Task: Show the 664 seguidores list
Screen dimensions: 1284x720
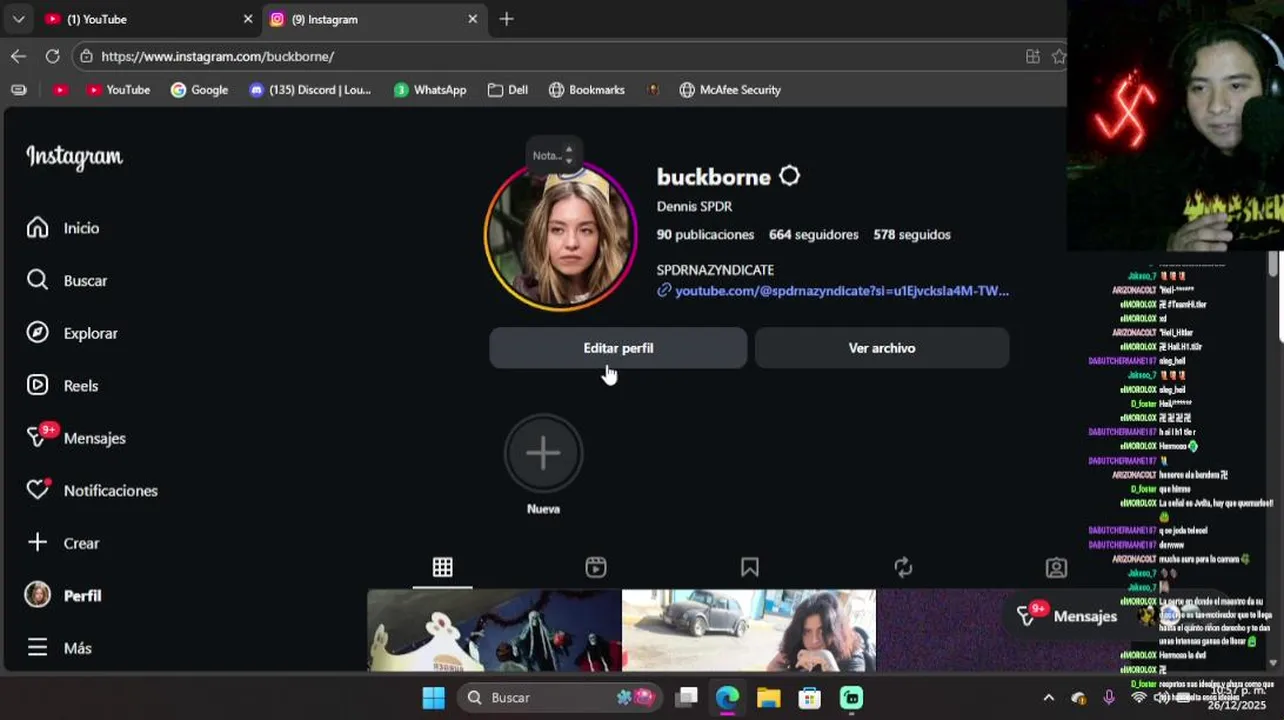Action: pos(814,234)
